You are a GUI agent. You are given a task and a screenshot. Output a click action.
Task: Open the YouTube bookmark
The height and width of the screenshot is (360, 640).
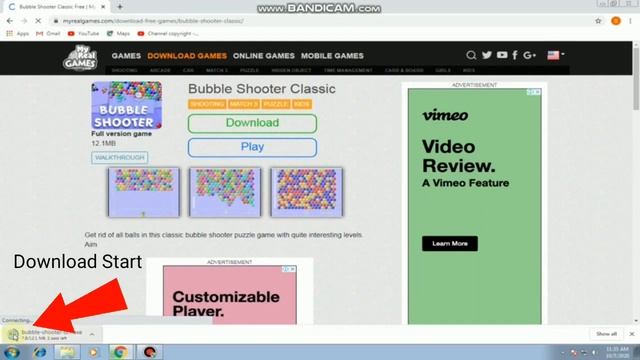pyautogui.click(x=83, y=33)
